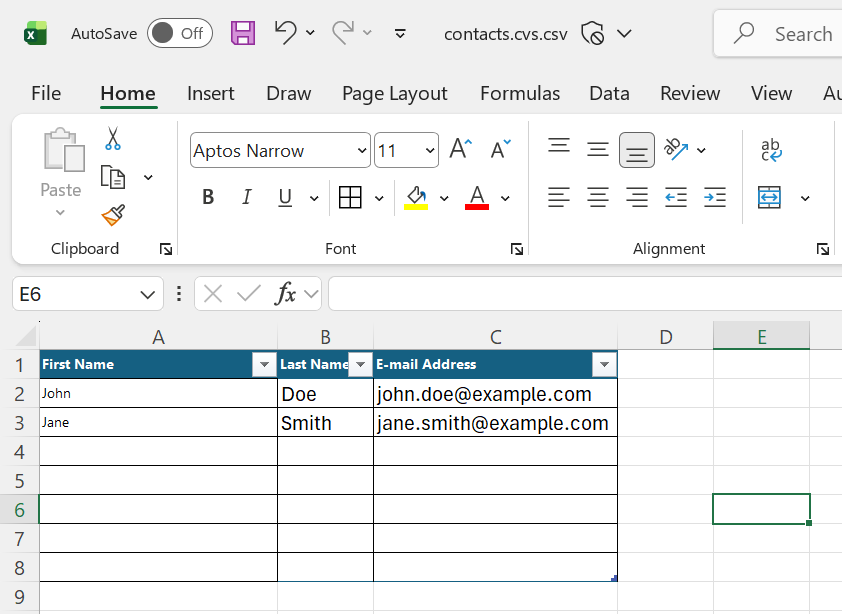The height and width of the screenshot is (614, 842).
Task: Select the Format Painter brush icon
Action: (x=113, y=215)
